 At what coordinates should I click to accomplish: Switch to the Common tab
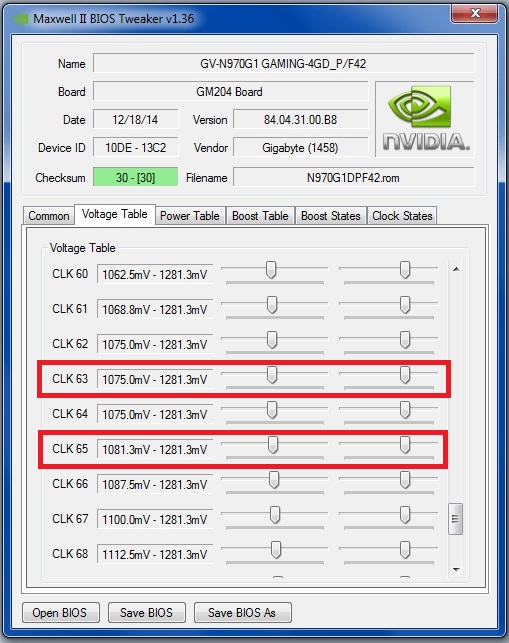[x=49, y=216]
